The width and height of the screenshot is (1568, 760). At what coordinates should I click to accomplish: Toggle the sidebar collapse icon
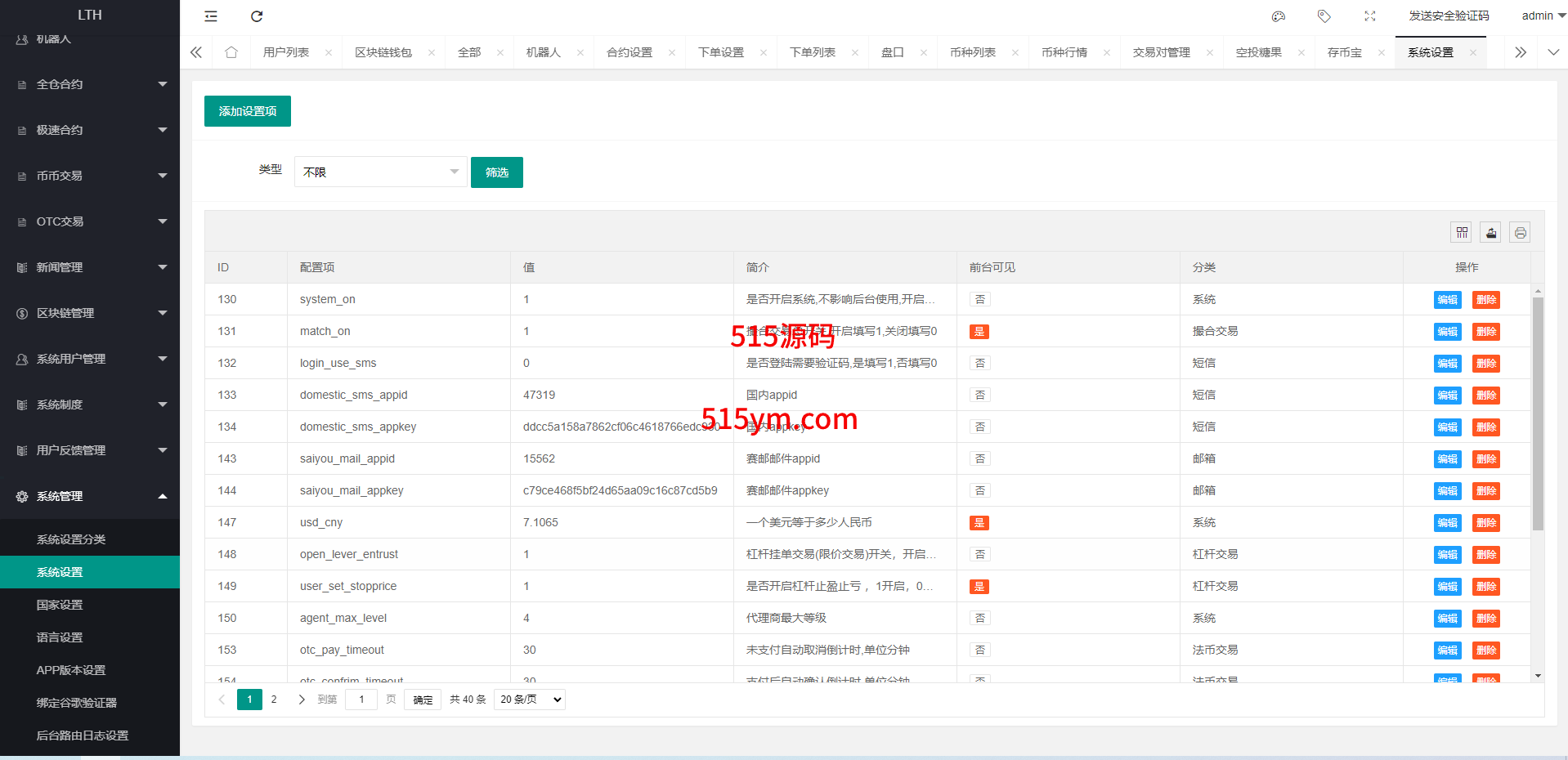(211, 16)
